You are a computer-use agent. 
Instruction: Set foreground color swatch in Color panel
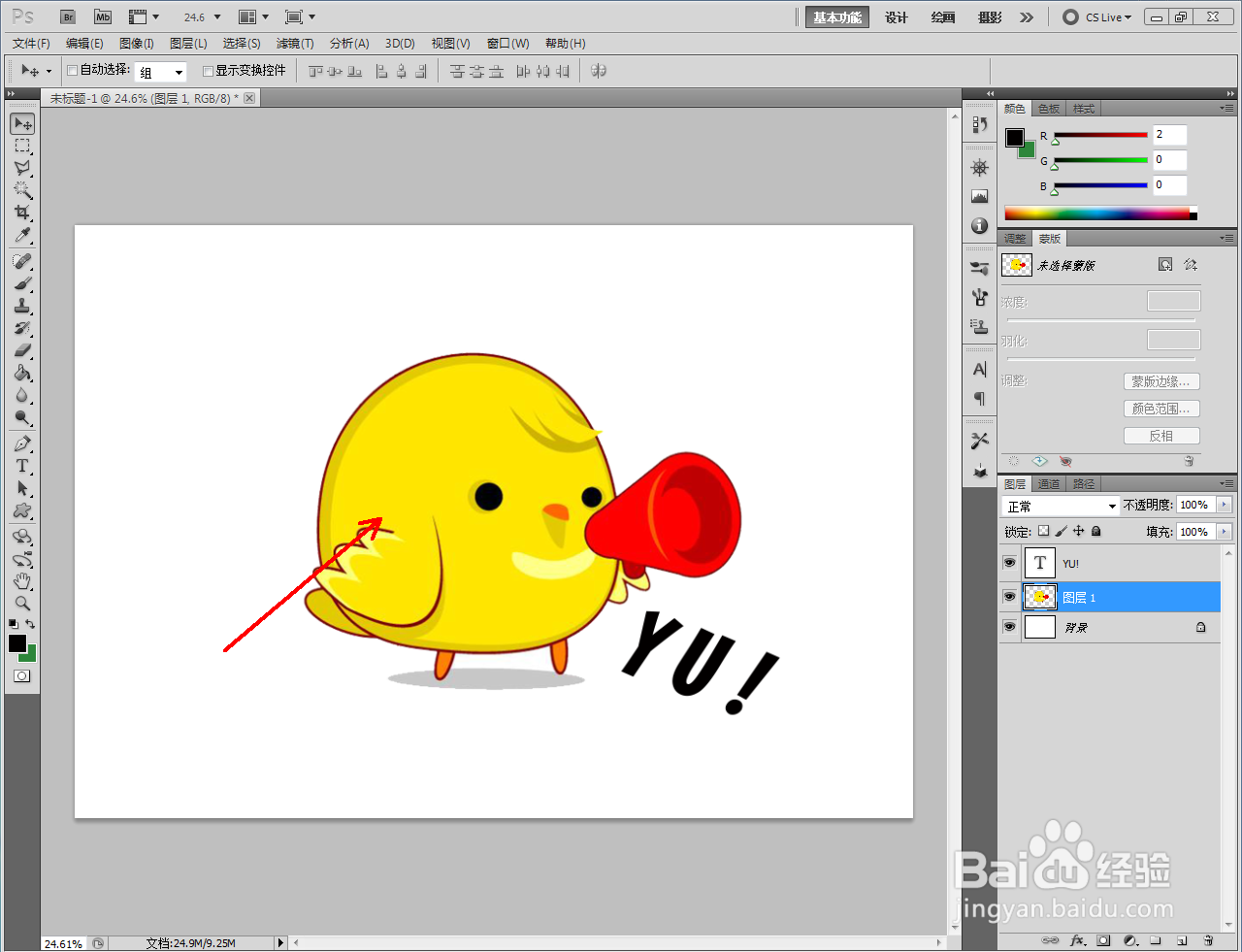[1015, 138]
